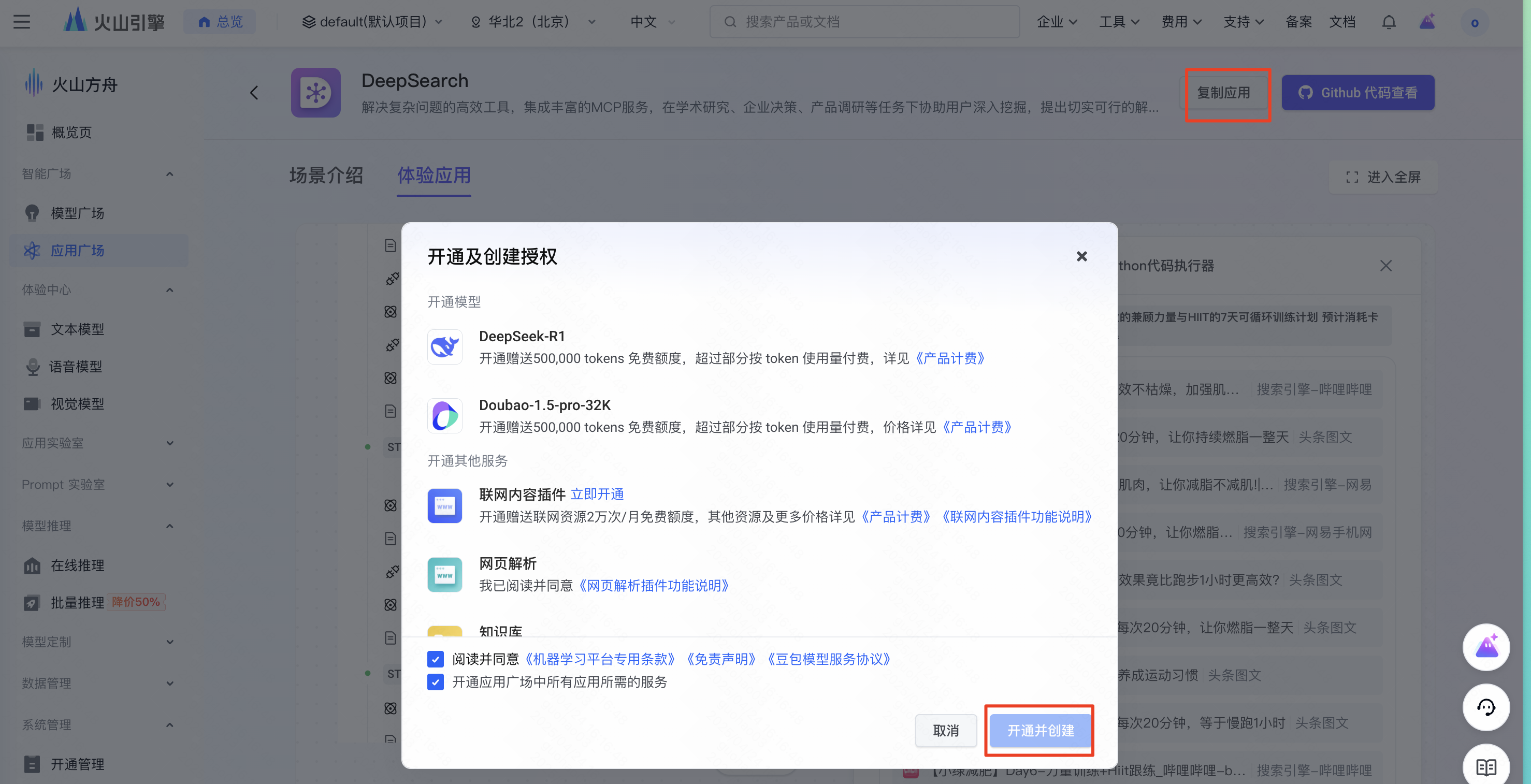Click the purple AI assistant icon in header

click(1427, 22)
